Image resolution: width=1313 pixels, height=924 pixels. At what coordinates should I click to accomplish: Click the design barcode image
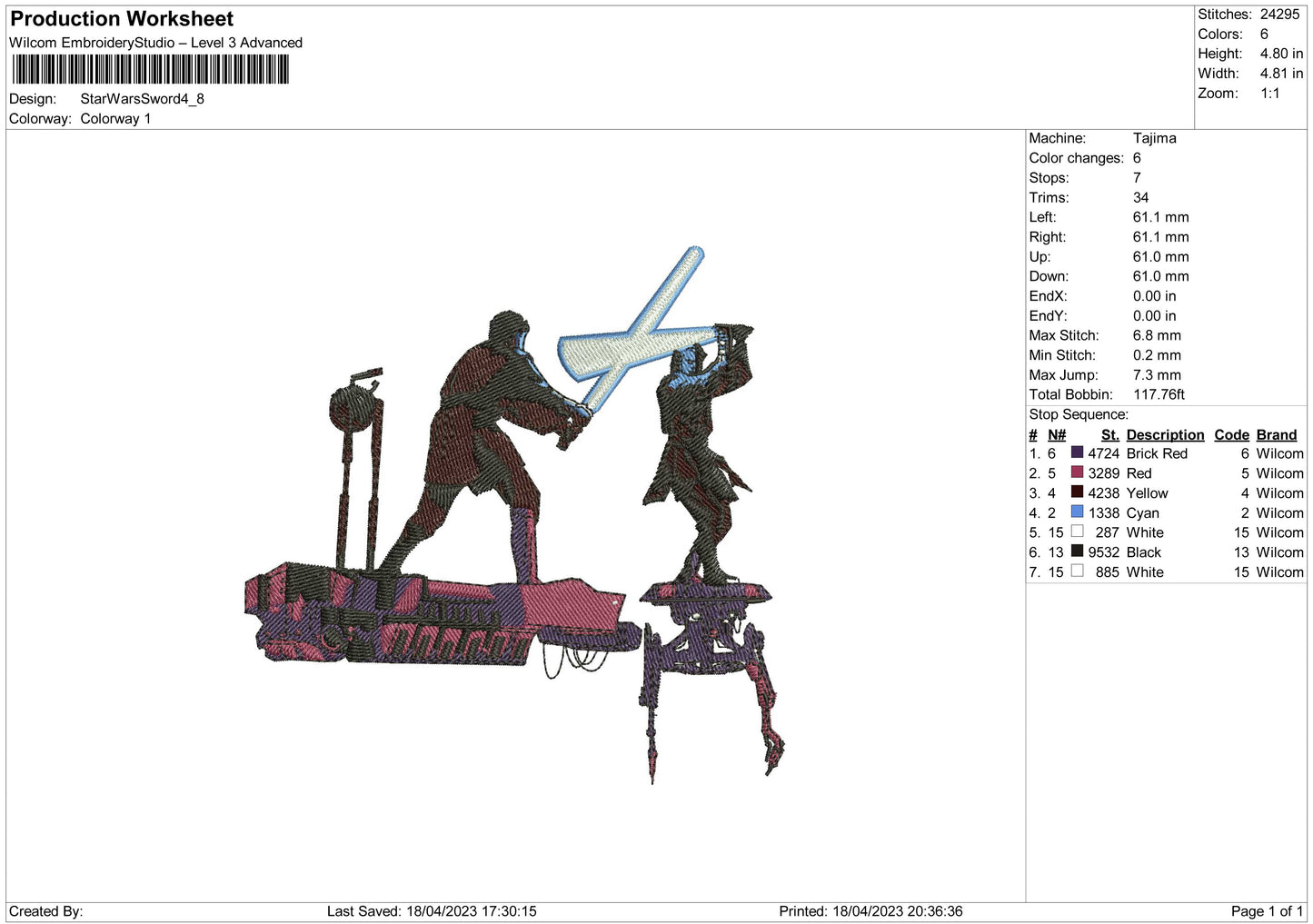[151, 68]
